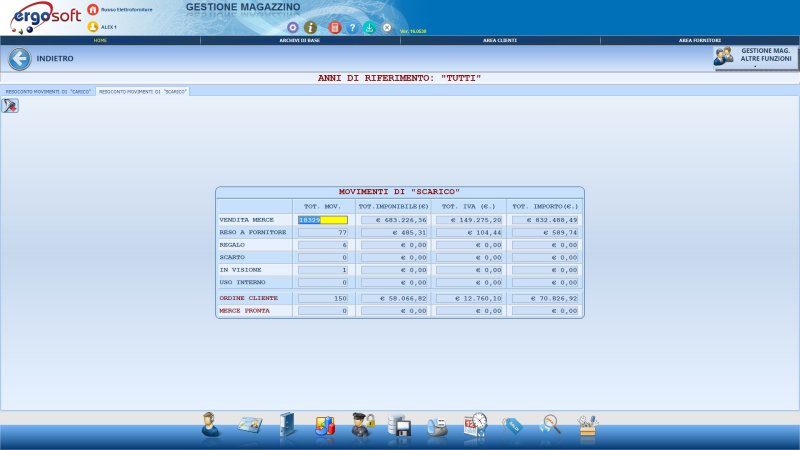Click the TOT. IMPONIBILE(€) column header

[x=393, y=207]
